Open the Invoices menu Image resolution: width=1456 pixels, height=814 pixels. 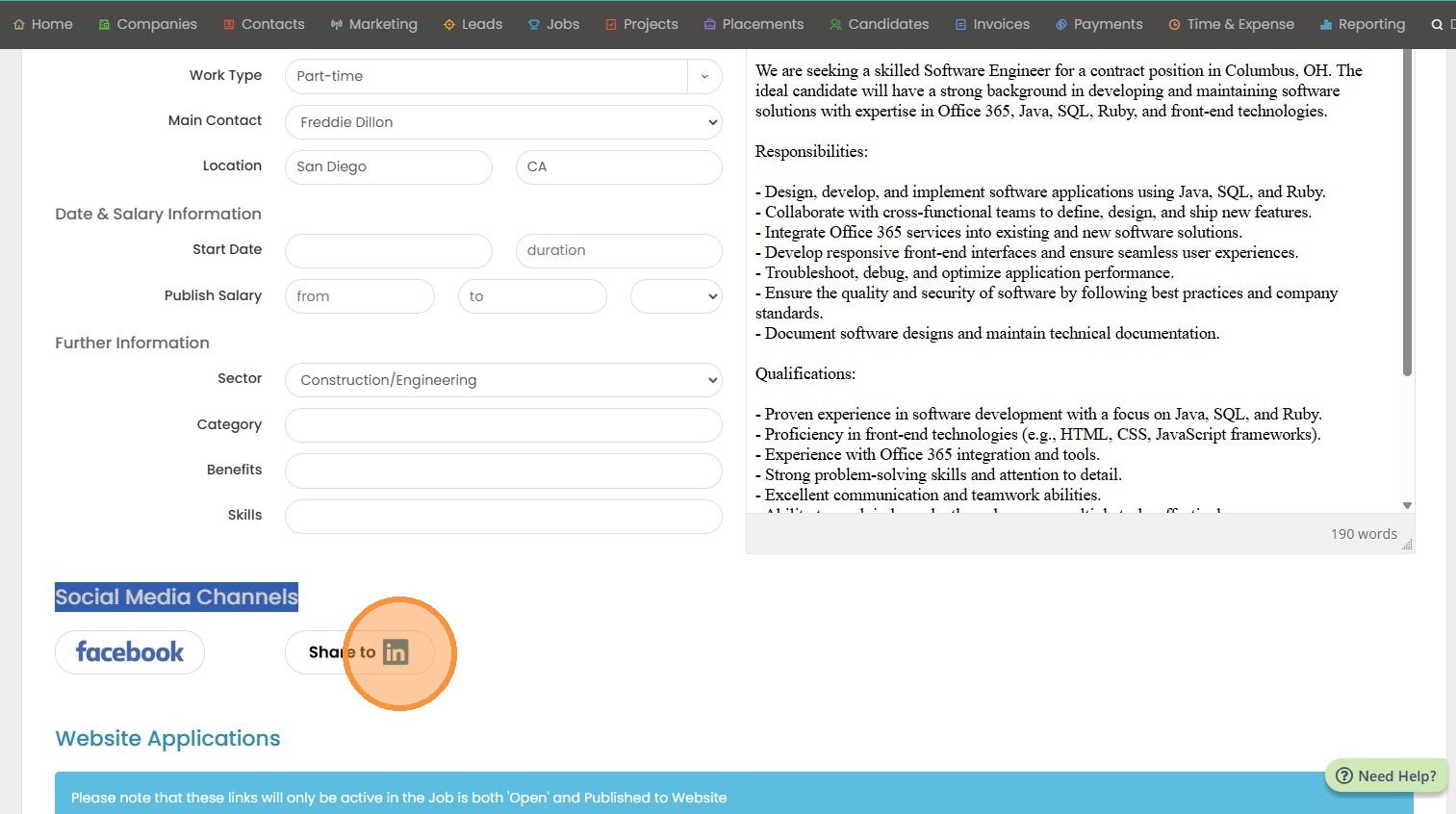pos(992,24)
